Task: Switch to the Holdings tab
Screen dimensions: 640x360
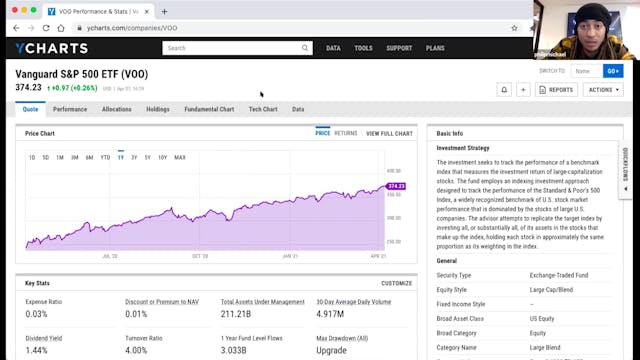Action: click(x=158, y=109)
